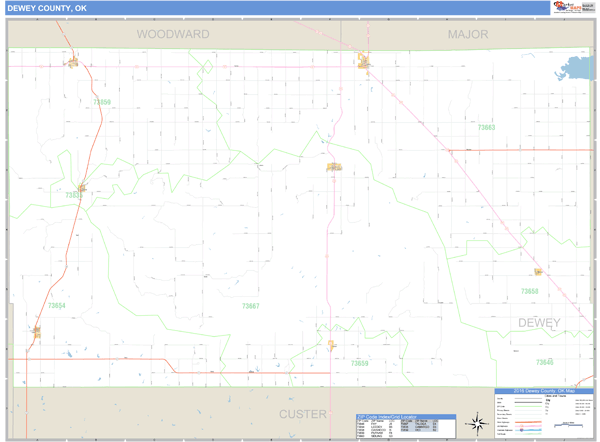Click ZIP code label 73663

(485, 127)
